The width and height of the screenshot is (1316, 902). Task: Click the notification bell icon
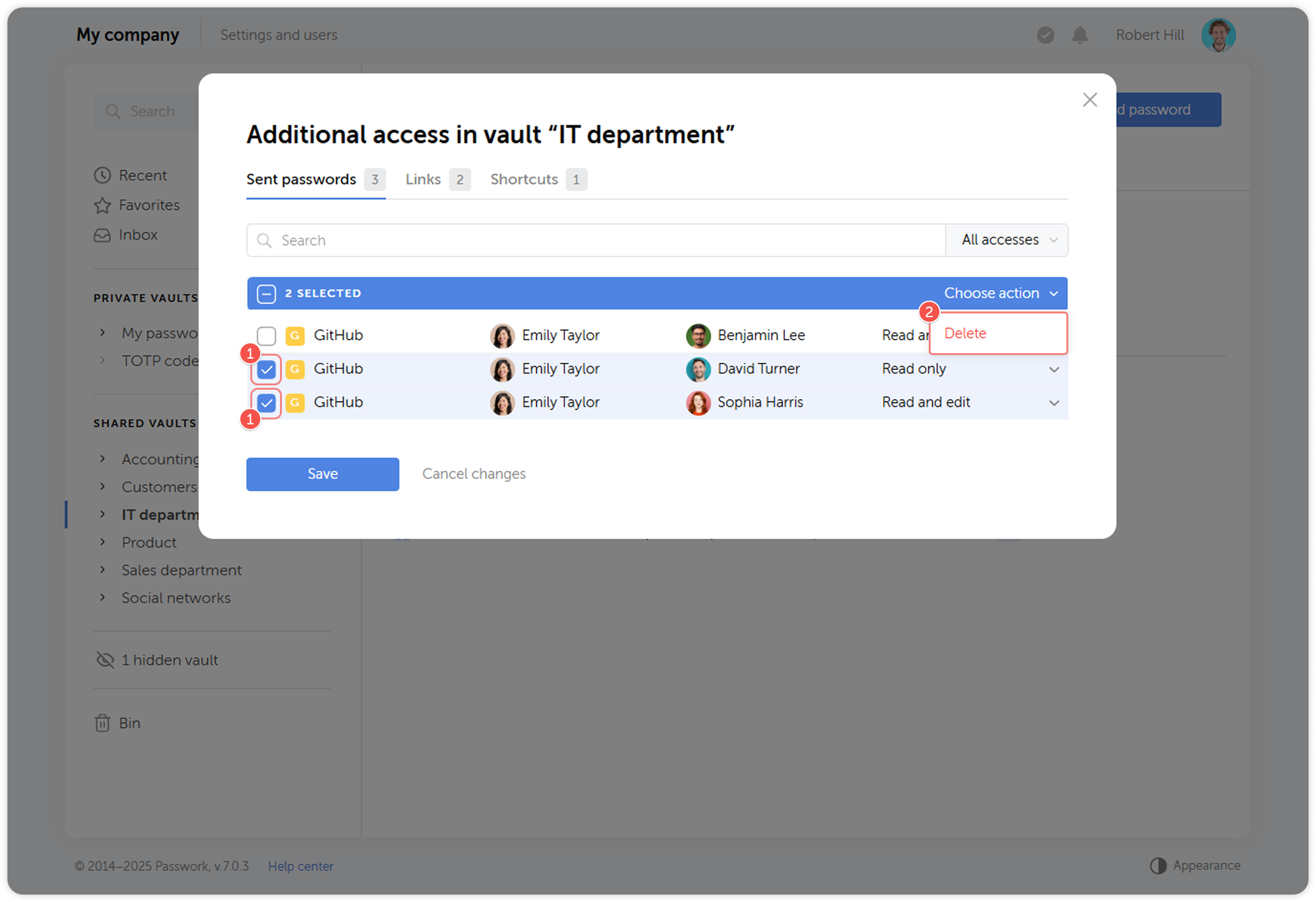[1080, 35]
